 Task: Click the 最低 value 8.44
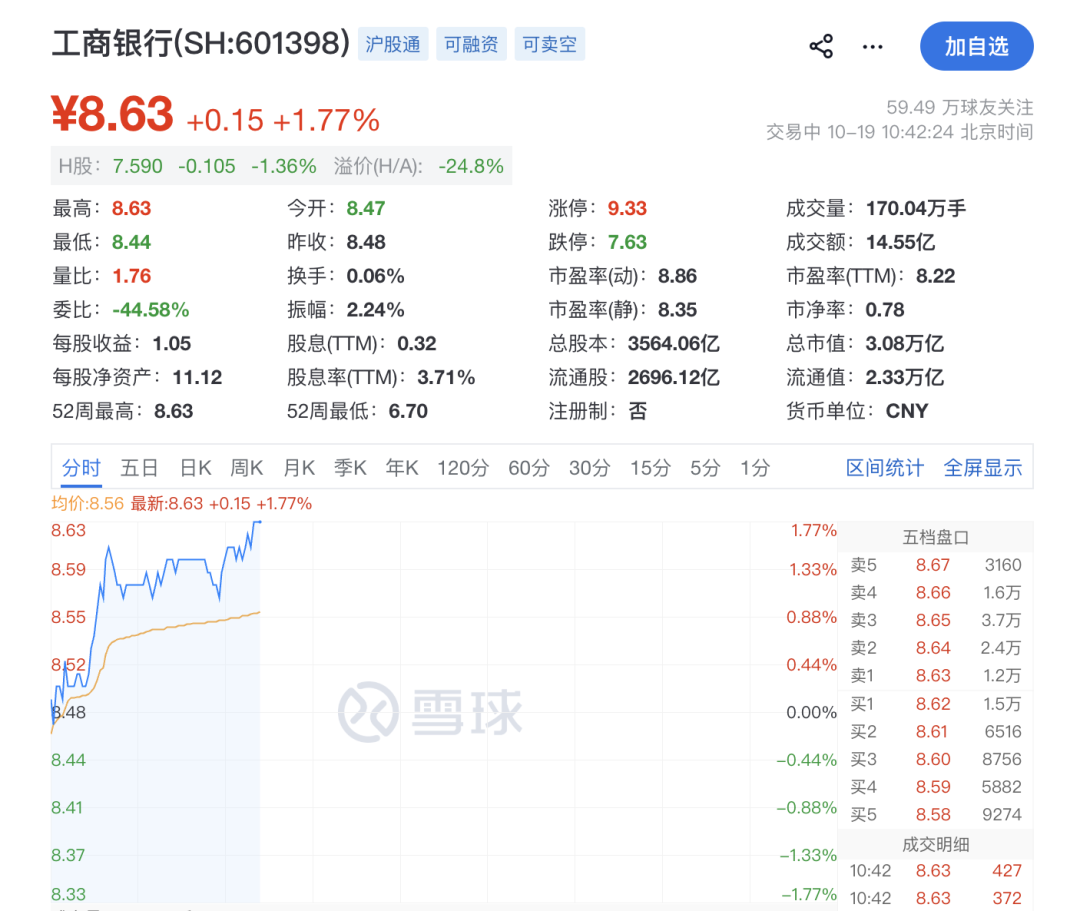coord(132,242)
